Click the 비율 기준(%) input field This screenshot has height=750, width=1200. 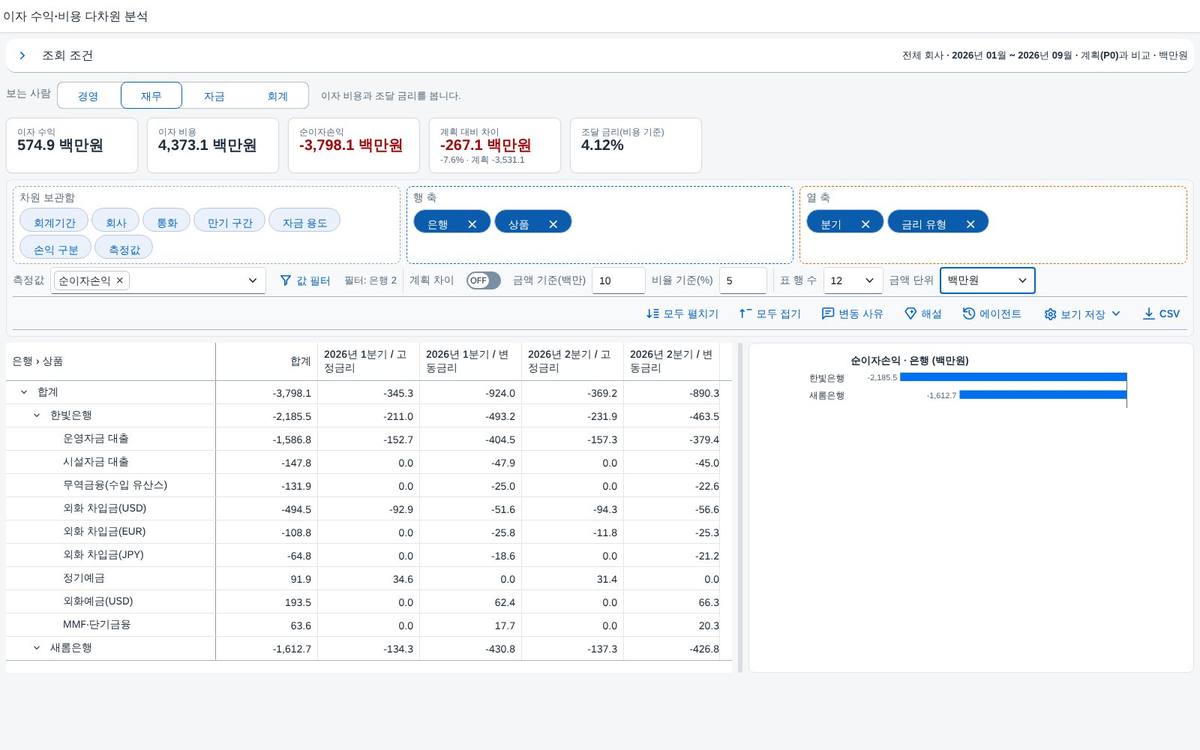coord(743,281)
